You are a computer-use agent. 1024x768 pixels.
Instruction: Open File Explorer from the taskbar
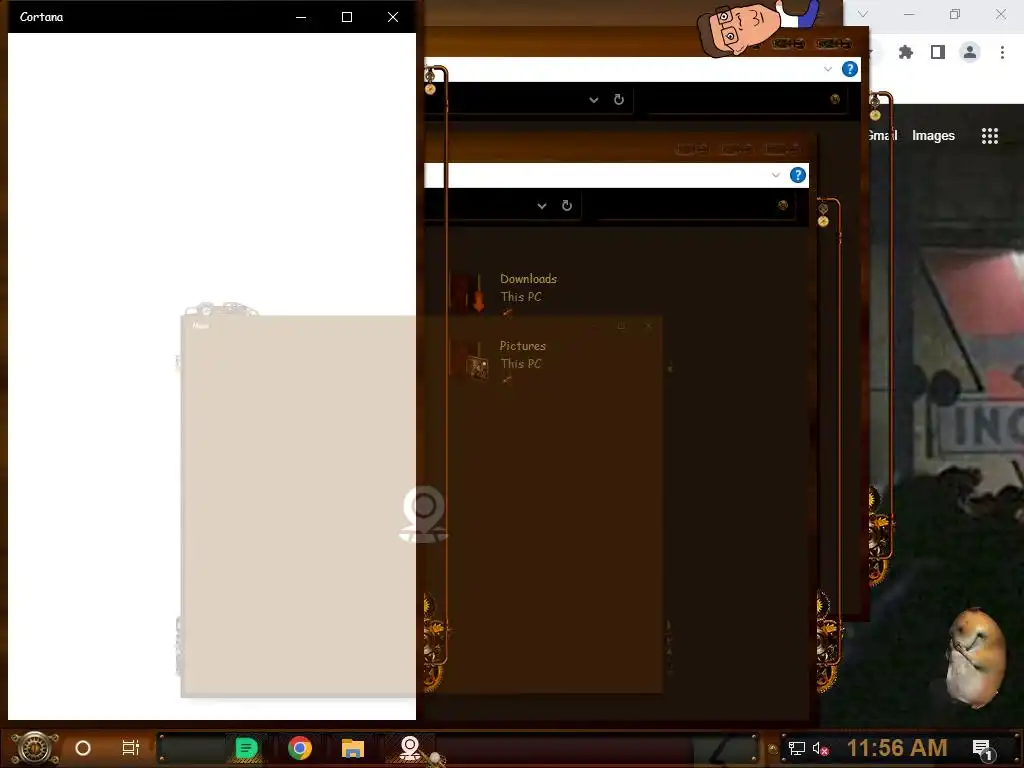coord(353,748)
